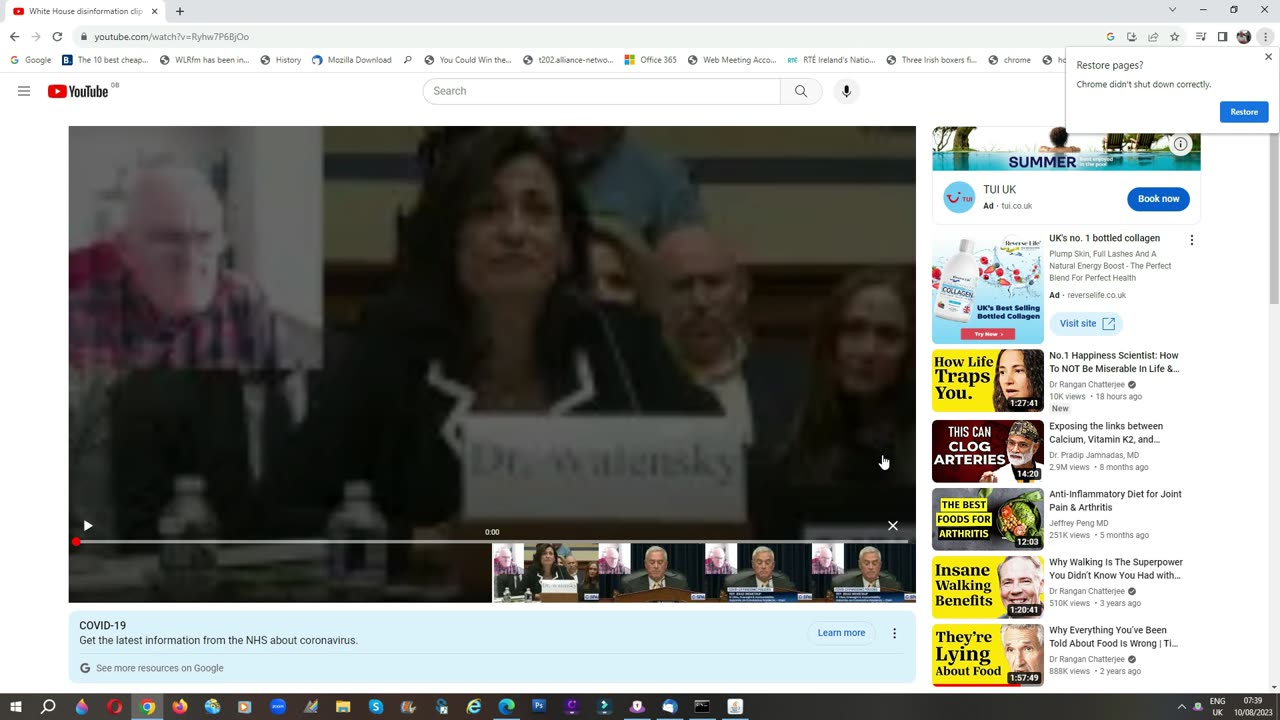1280x720 pixels.
Task: Open 'Best Foods for Arthritis' thumbnail
Action: pyautogui.click(x=988, y=520)
